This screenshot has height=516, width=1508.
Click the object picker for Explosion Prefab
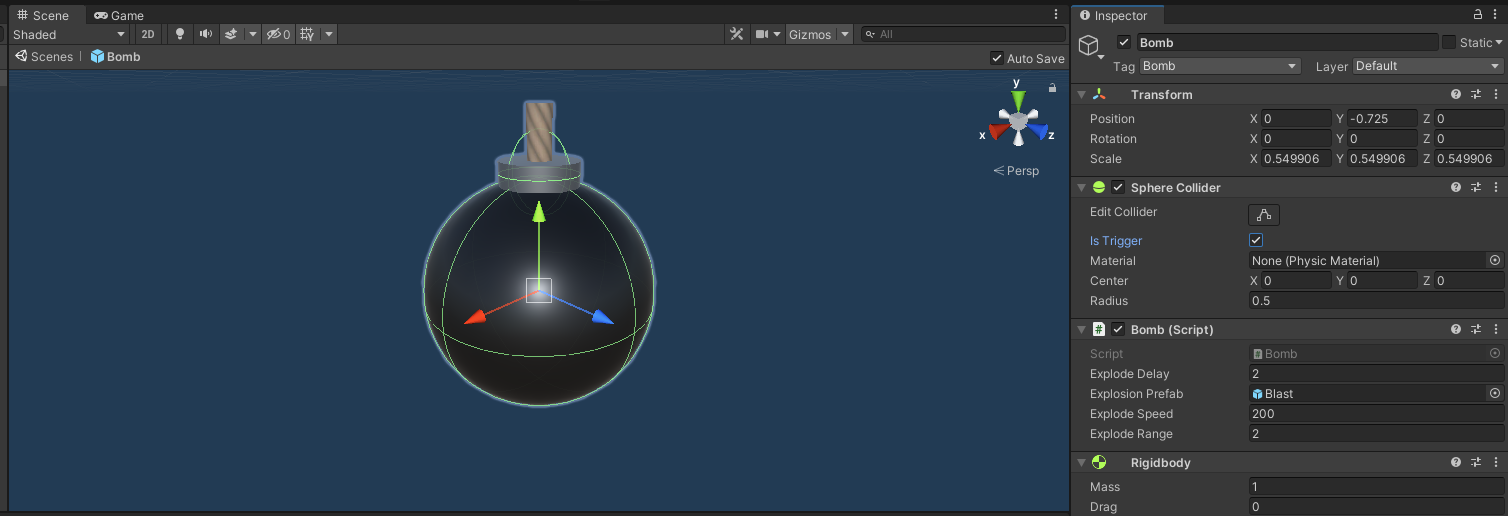click(x=1495, y=394)
